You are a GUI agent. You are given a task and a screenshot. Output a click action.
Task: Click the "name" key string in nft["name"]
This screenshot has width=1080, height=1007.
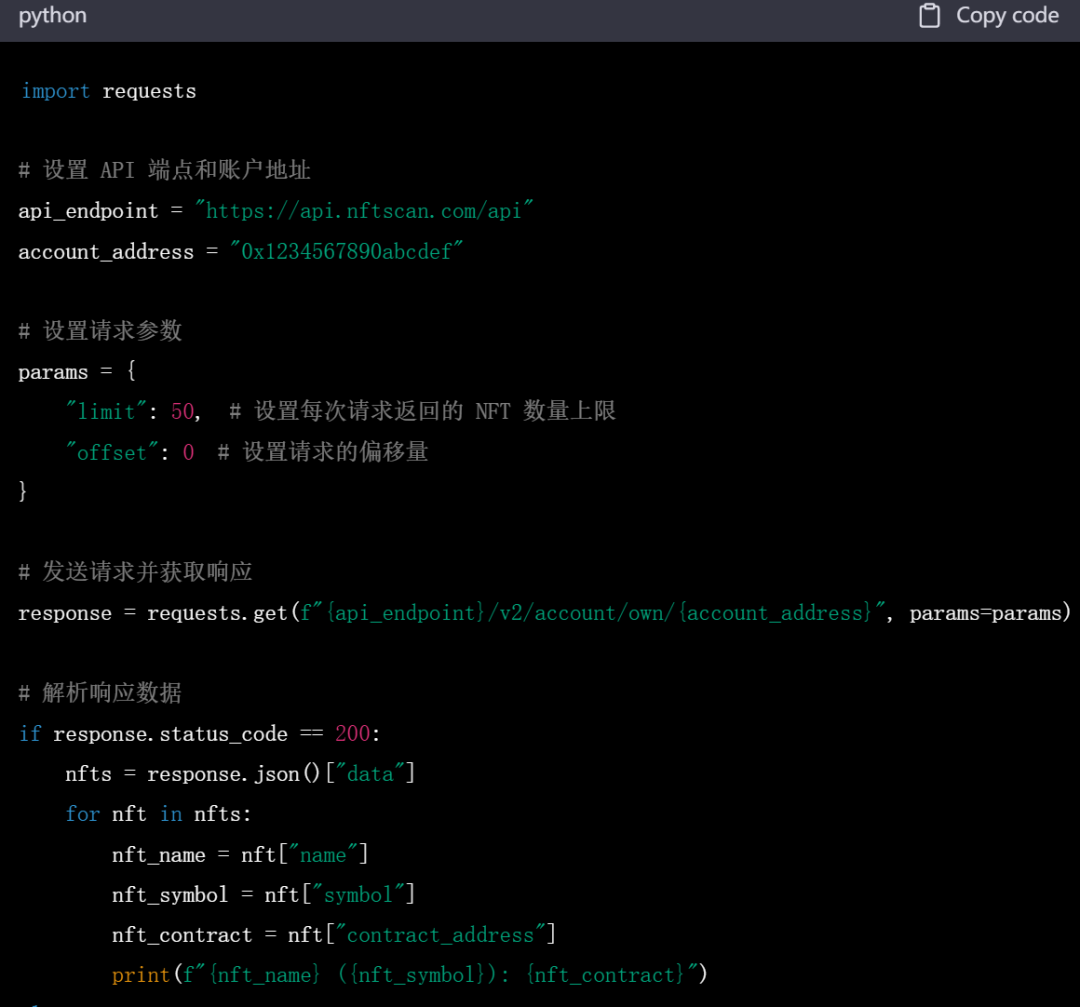323,855
